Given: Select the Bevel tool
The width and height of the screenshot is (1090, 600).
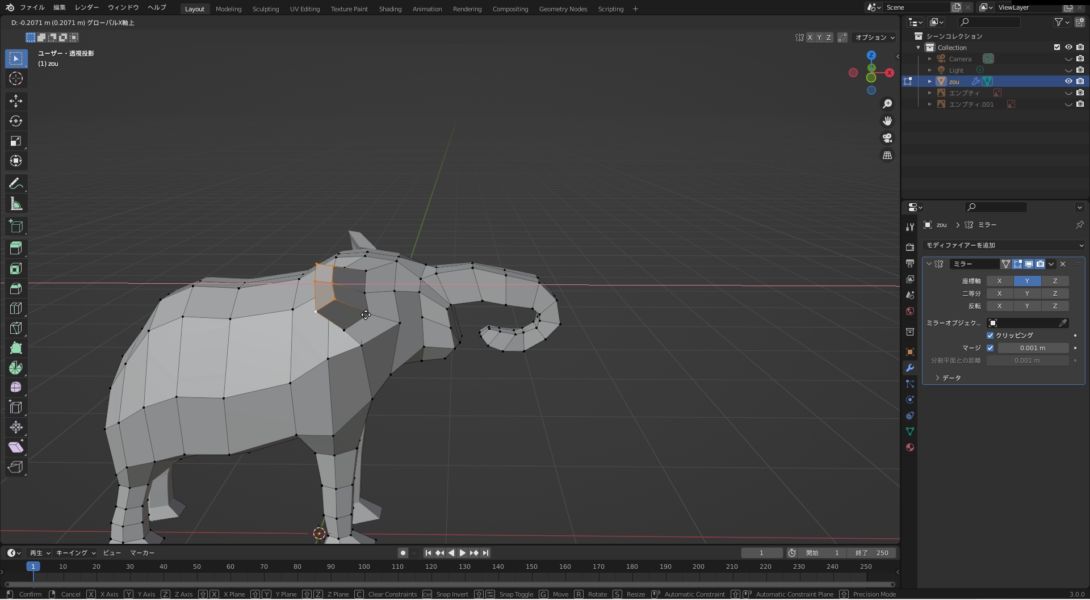Looking at the screenshot, I should tap(15, 288).
